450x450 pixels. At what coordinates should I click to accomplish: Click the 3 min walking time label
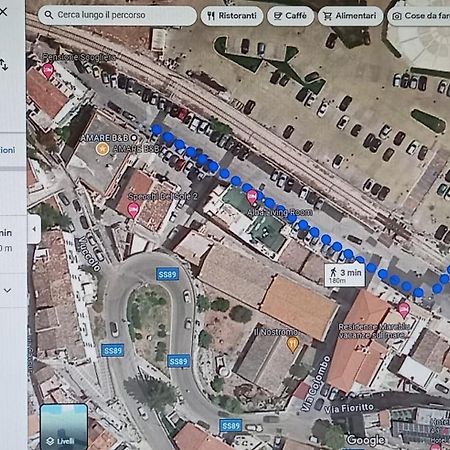click(345, 276)
